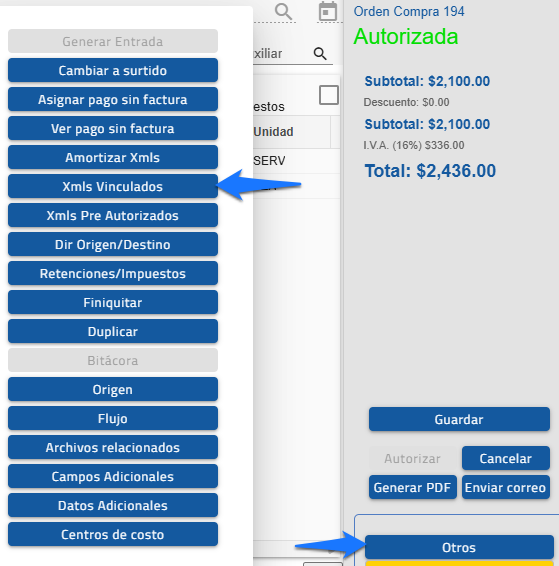The image size is (559, 566).
Task: Save the order with Guardar
Action: (459, 419)
